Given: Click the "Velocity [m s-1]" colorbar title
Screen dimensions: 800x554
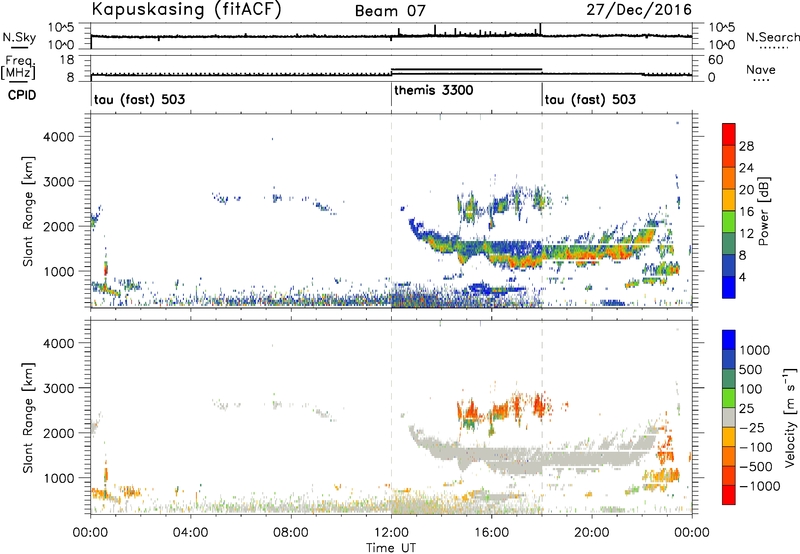Looking at the screenshot, I should (790, 417).
